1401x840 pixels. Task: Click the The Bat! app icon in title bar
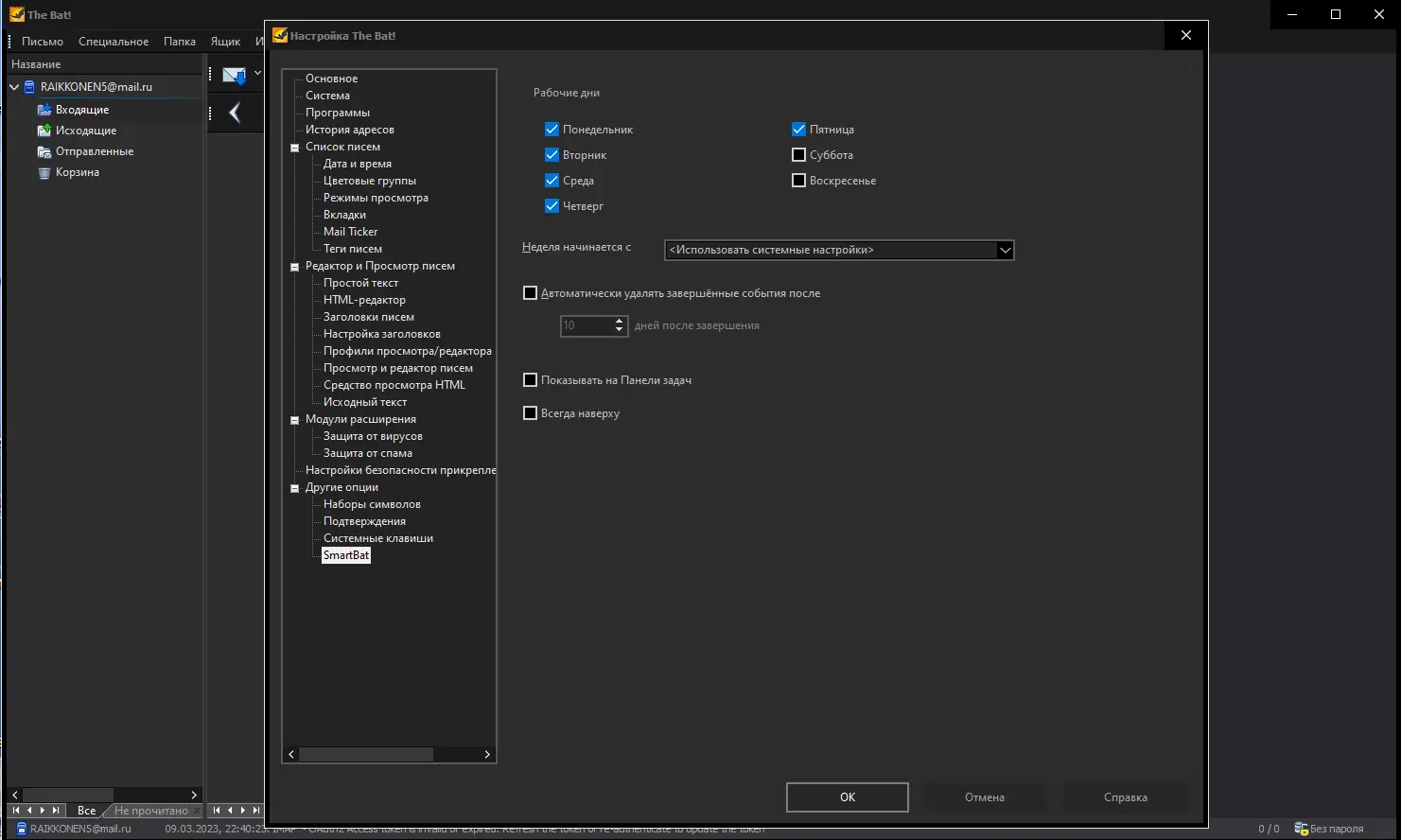[x=16, y=14]
